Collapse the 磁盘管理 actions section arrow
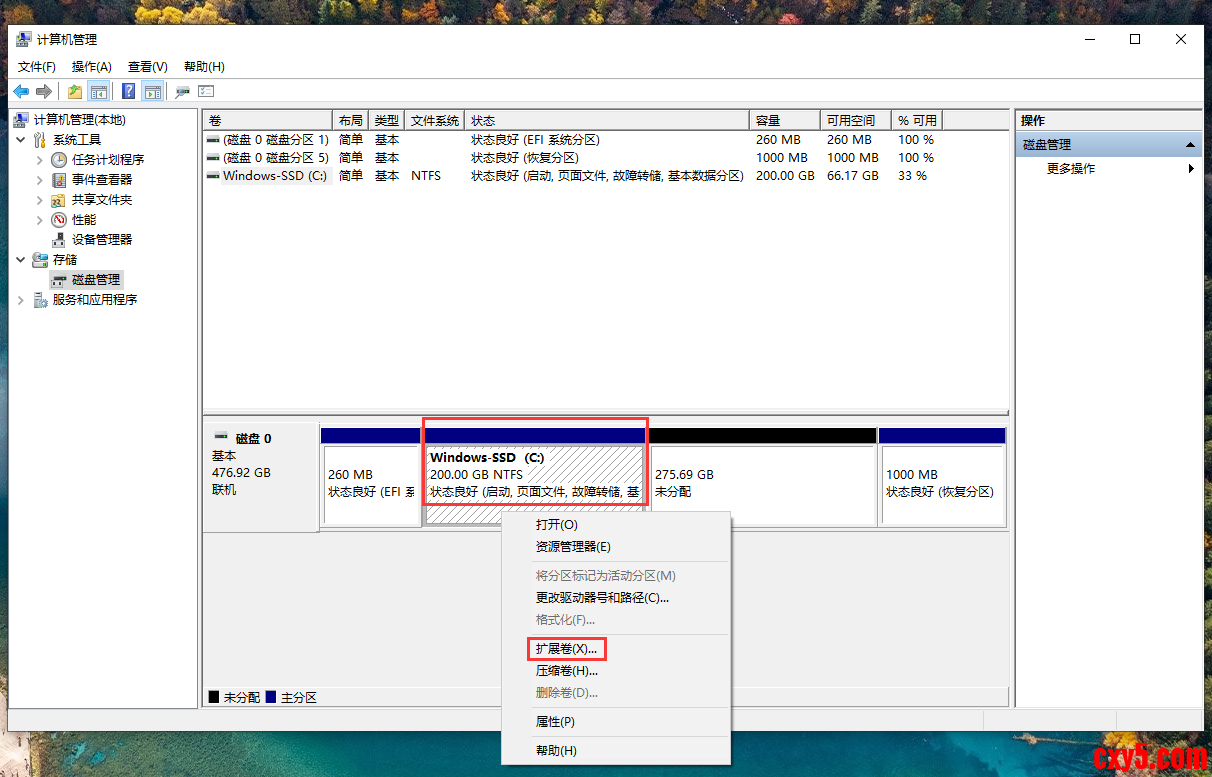This screenshot has width=1212, height=777. pos(1190,145)
